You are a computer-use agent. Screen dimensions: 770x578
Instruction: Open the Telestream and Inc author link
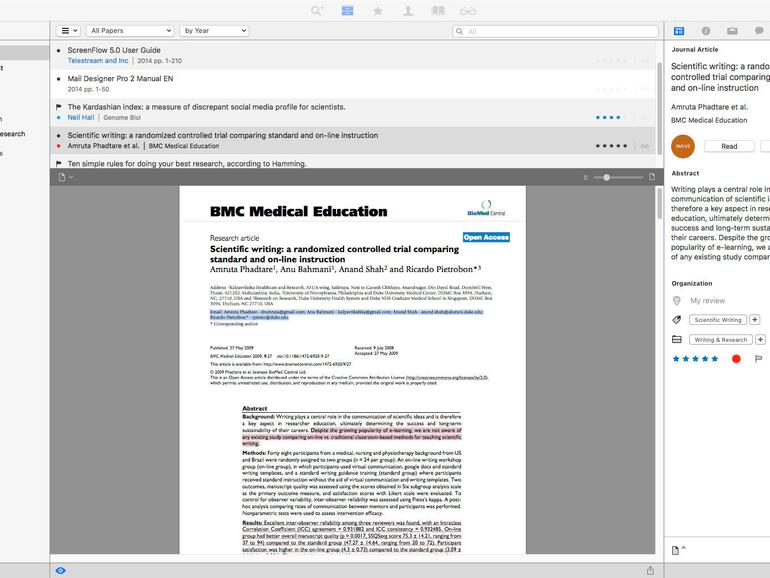[x=98, y=61]
